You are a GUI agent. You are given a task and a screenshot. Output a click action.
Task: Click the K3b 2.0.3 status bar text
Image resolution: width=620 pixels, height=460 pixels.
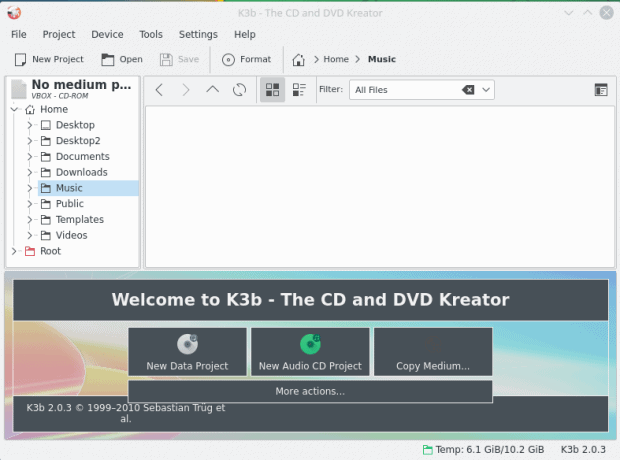point(583,450)
